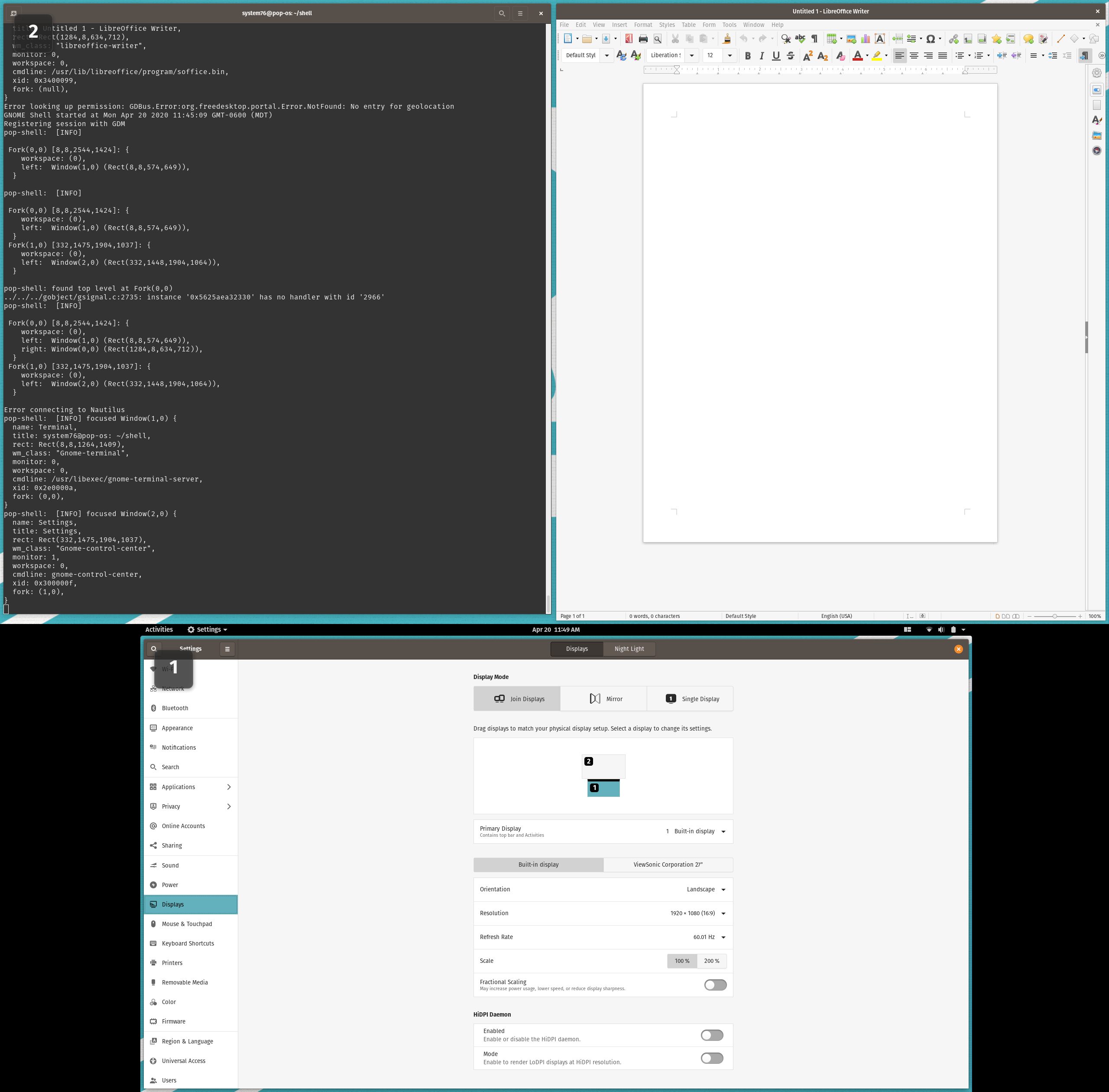The height and width of the screenshot is (1092, 1109).
Task: Expand Applications settings chevron
Action: (229, 787)
